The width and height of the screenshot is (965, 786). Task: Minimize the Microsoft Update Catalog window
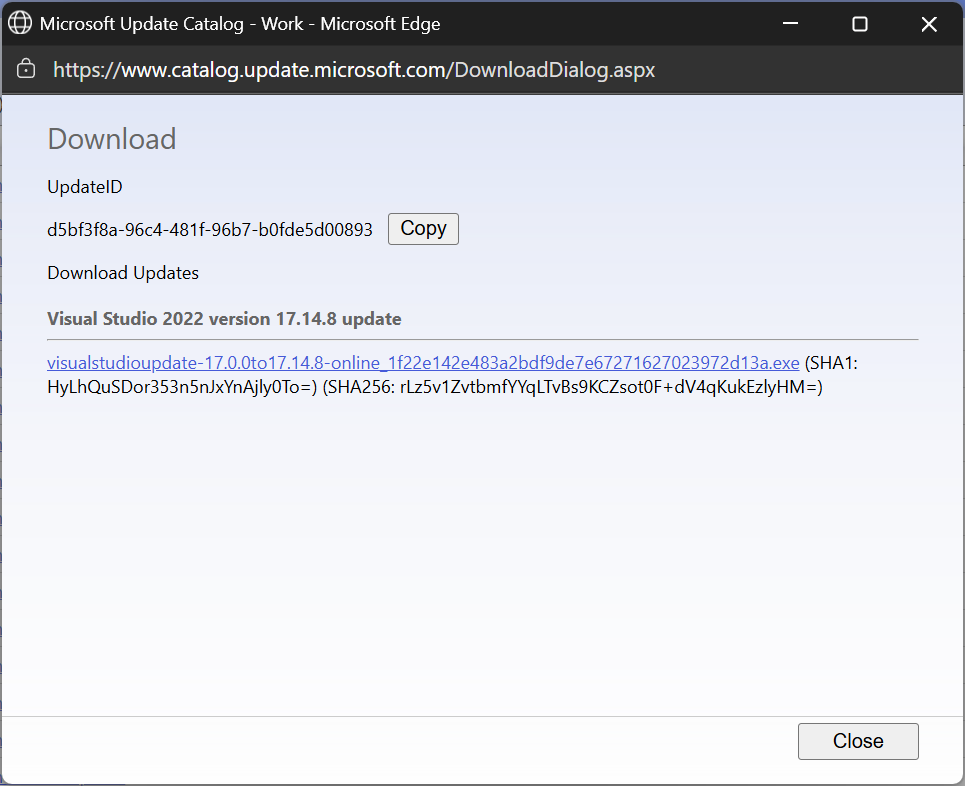click(790, 23)
